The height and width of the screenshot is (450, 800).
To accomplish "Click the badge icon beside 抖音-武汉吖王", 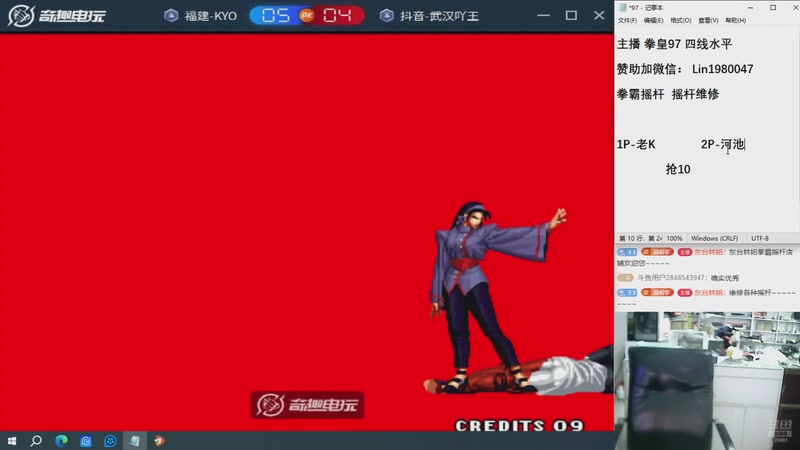I will (x=387, y=16).
